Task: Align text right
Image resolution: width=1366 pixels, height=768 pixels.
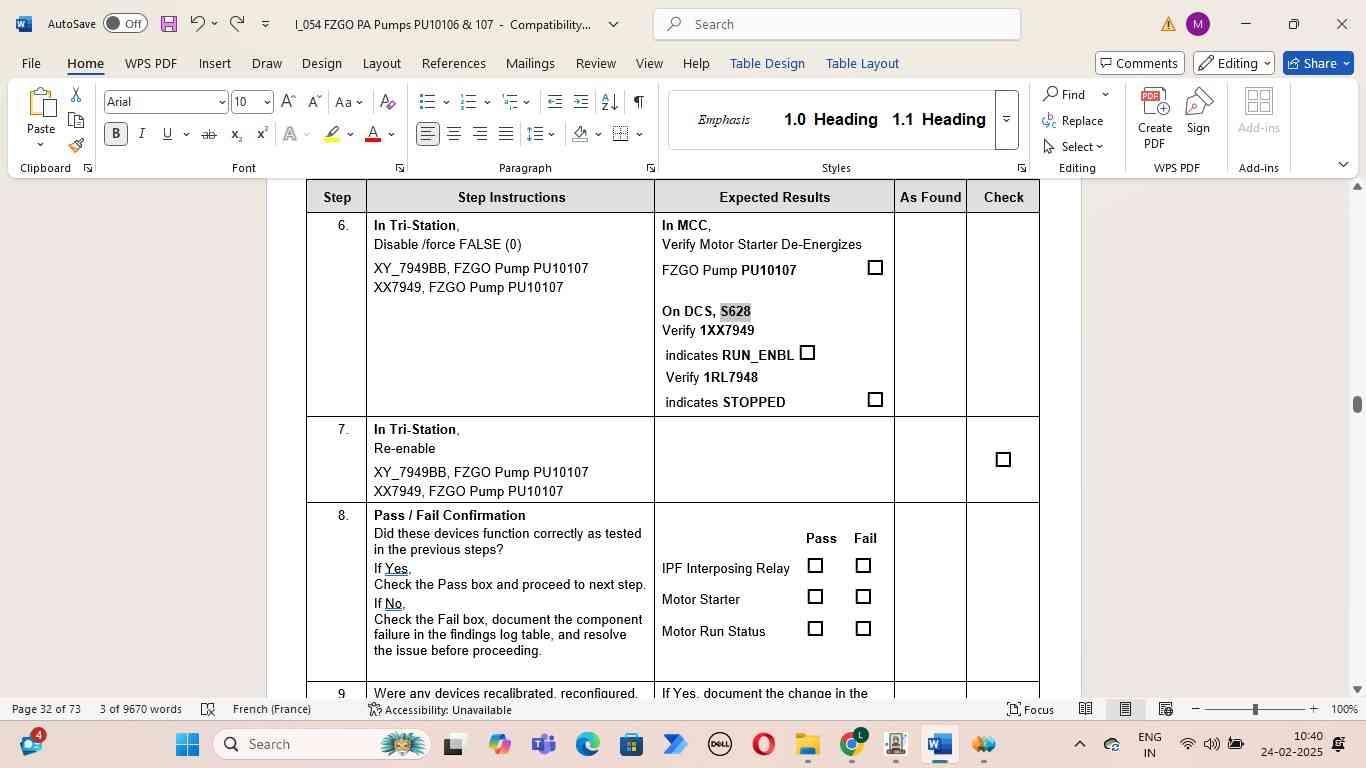Action: point(480,134)
